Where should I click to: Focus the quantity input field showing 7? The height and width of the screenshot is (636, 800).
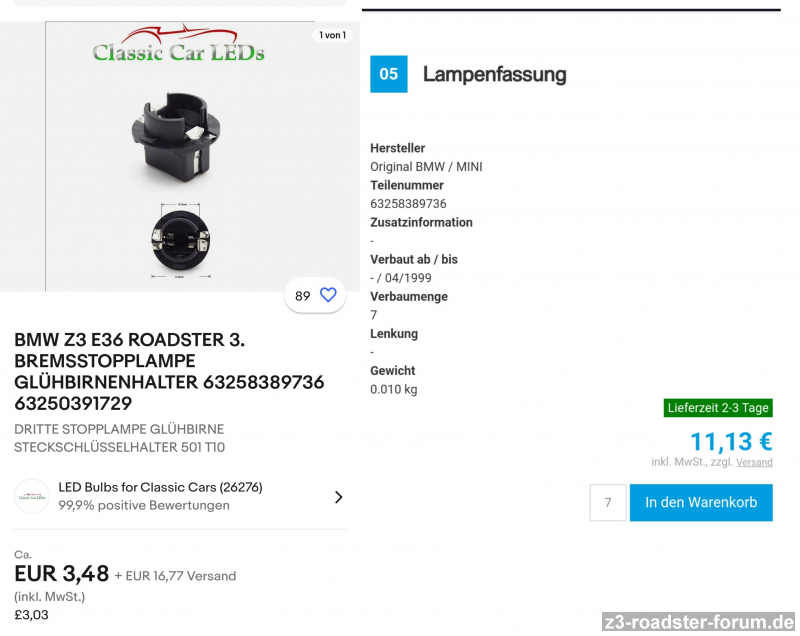(608, 502)
